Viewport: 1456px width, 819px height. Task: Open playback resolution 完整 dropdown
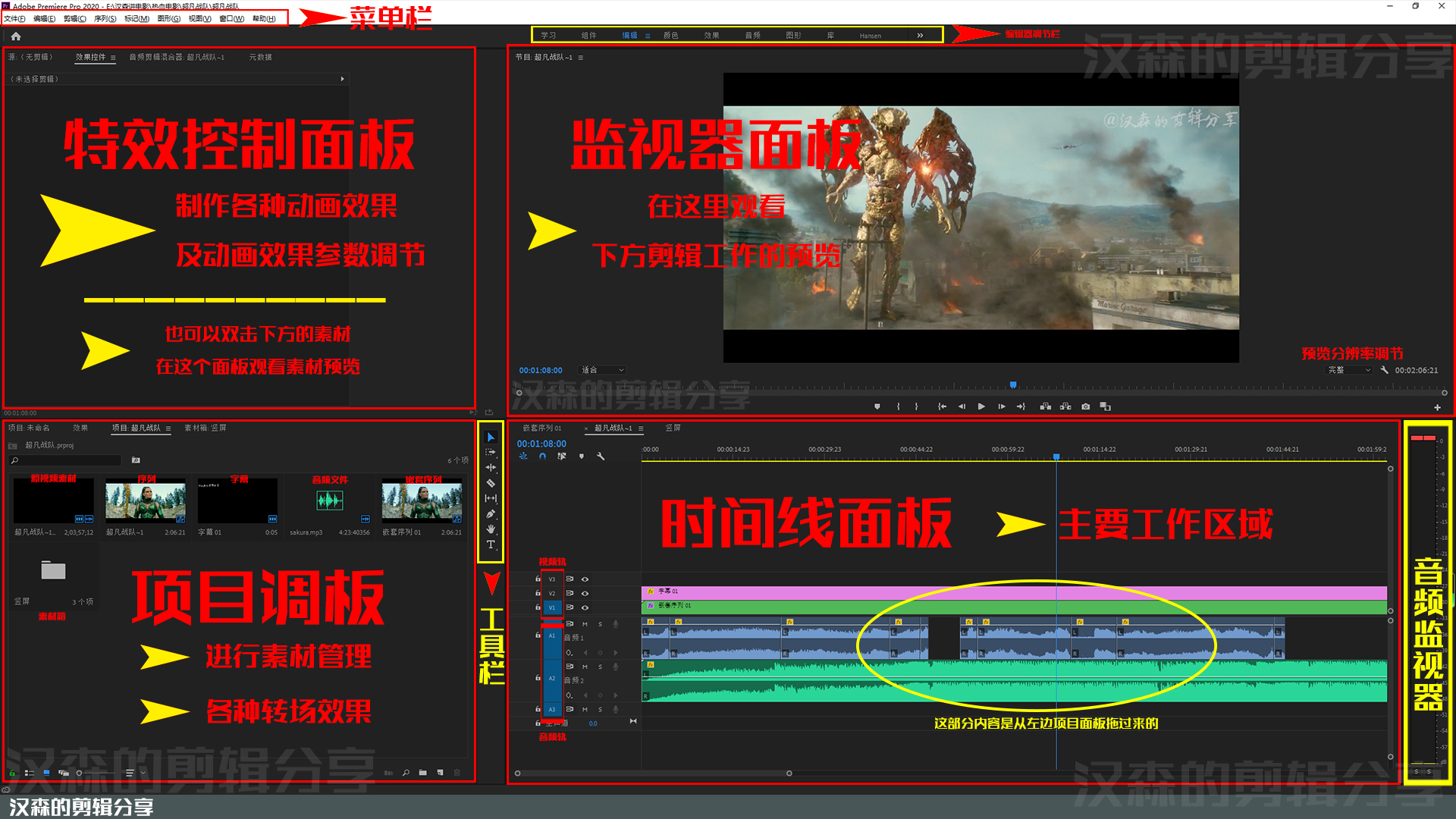1350,370
